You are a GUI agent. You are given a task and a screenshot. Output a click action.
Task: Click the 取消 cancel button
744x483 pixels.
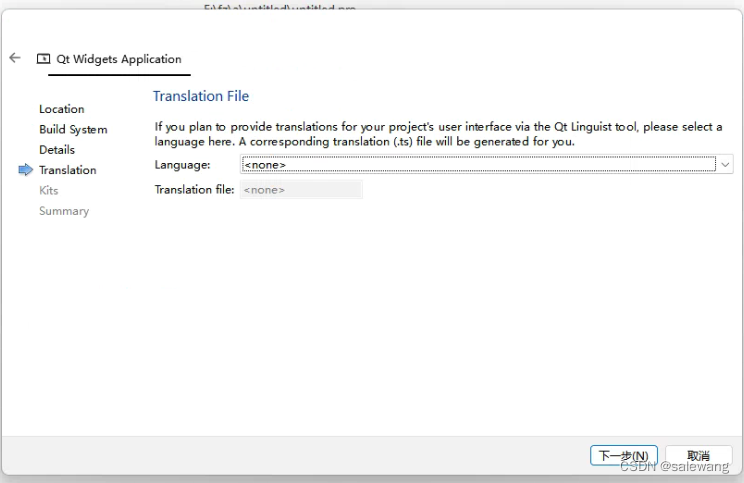698,455
